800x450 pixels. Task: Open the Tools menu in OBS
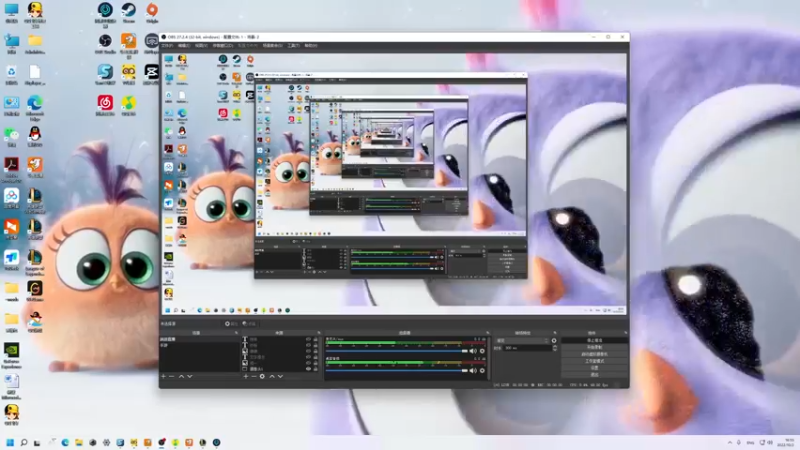[x=293, y=45]
